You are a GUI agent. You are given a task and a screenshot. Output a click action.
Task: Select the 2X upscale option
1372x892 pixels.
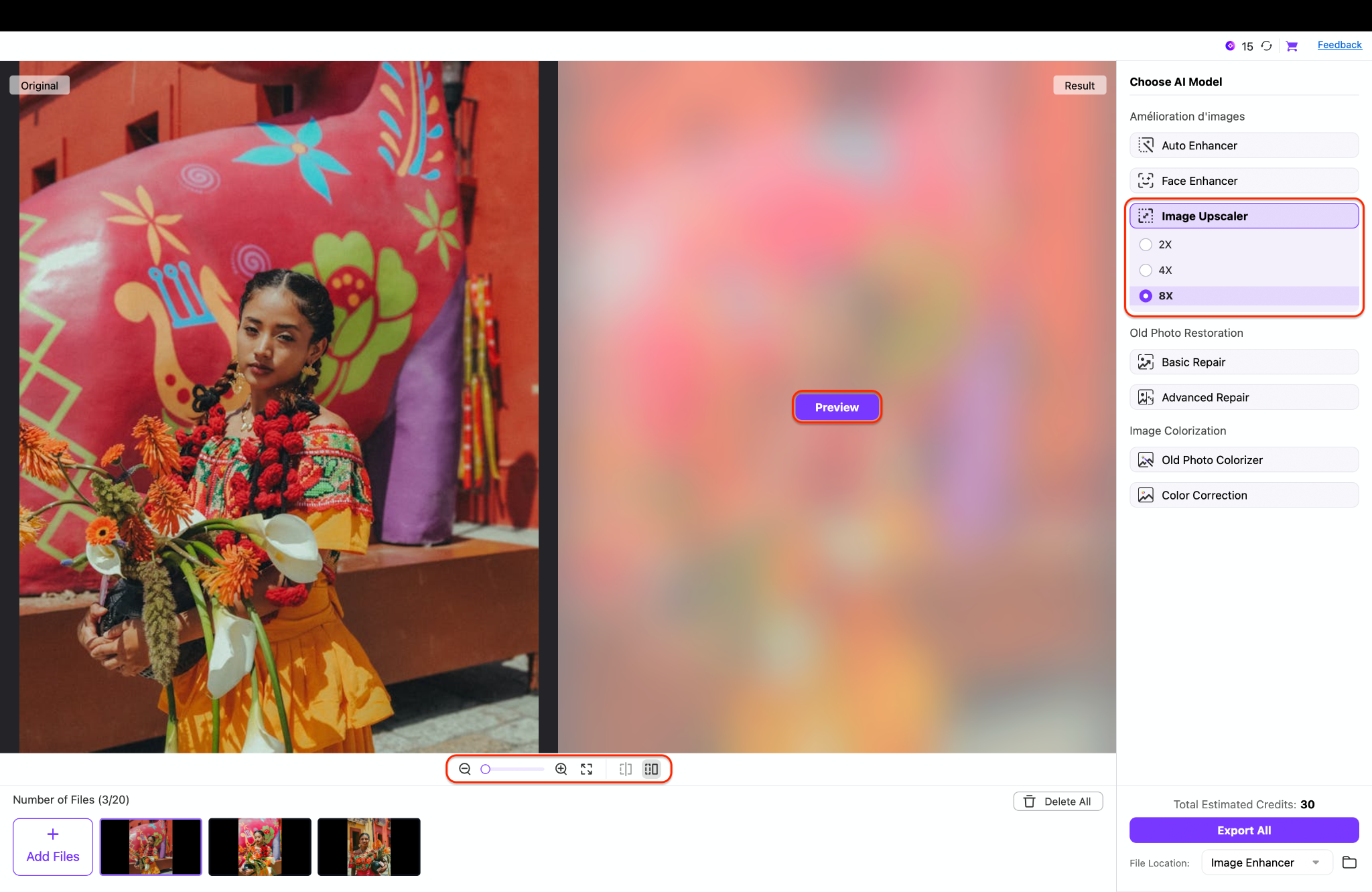(x=1146, y=244)
